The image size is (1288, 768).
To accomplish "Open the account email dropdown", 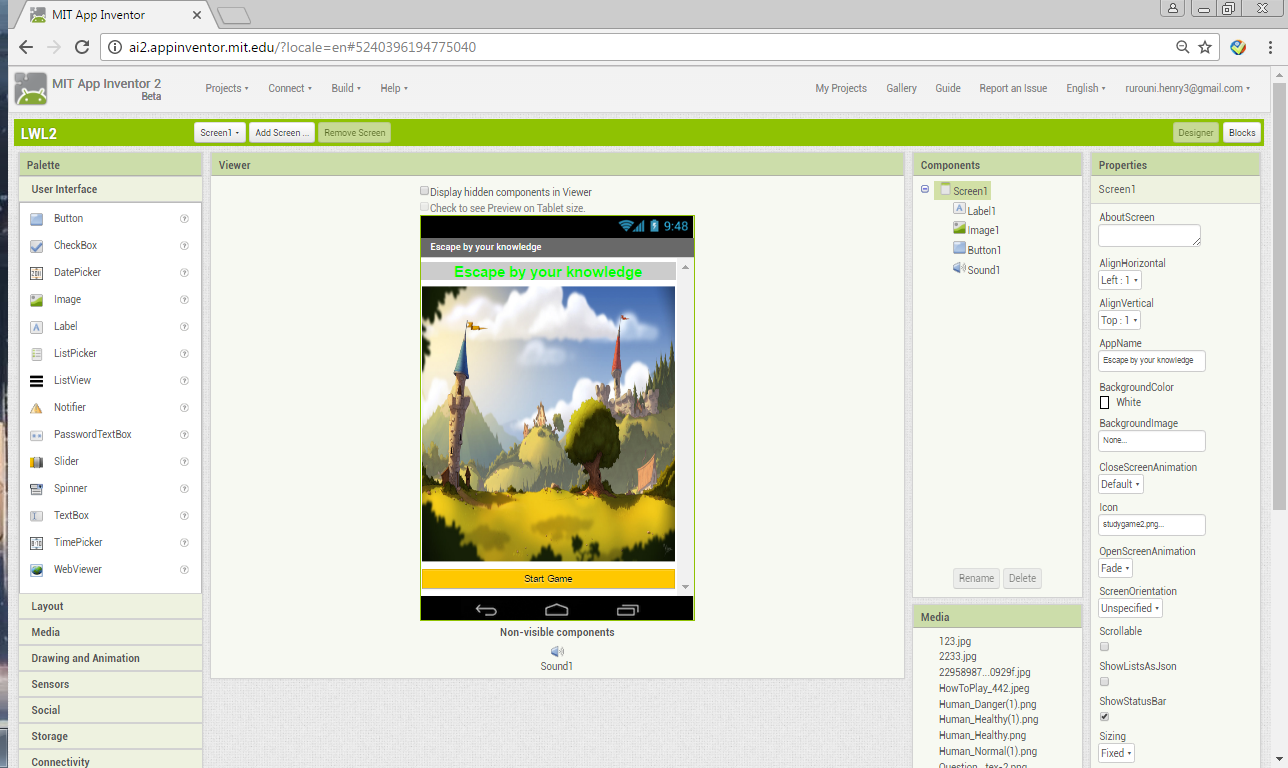I will [x=1188, y=88].
